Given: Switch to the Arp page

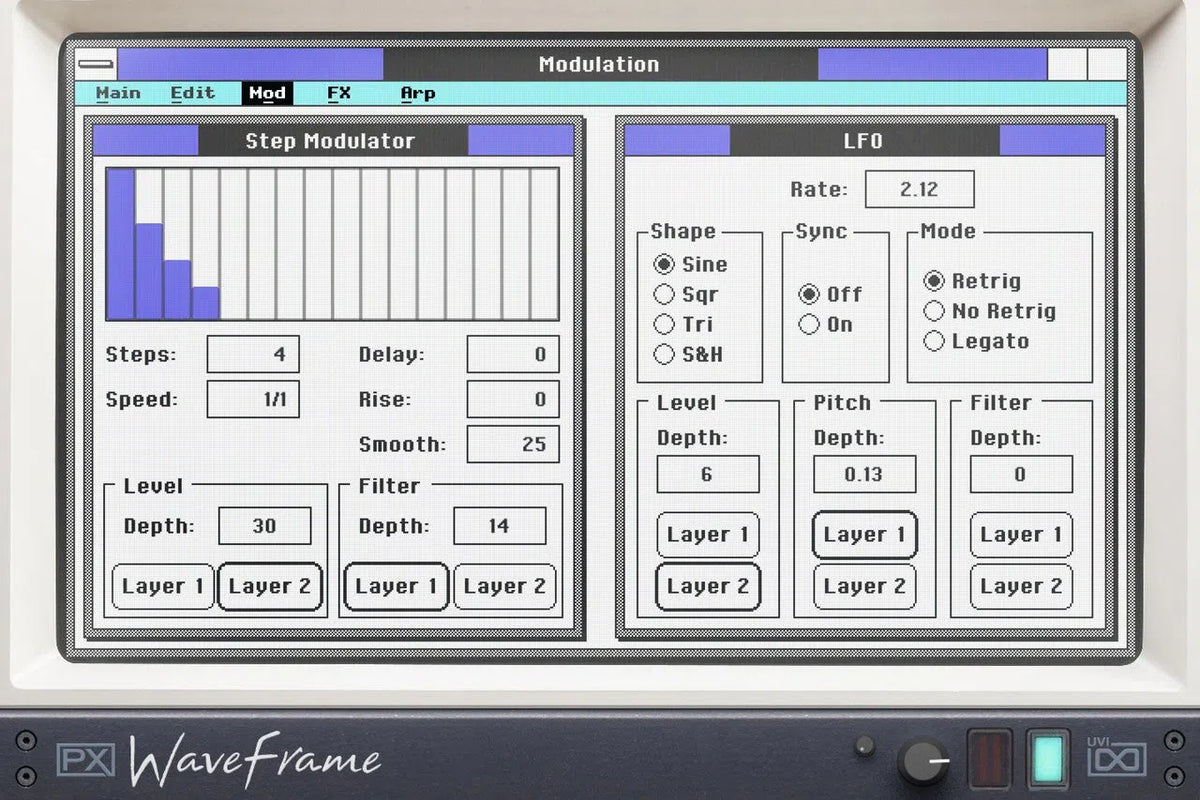Looking at the screenshot, I should pos(417,93).
